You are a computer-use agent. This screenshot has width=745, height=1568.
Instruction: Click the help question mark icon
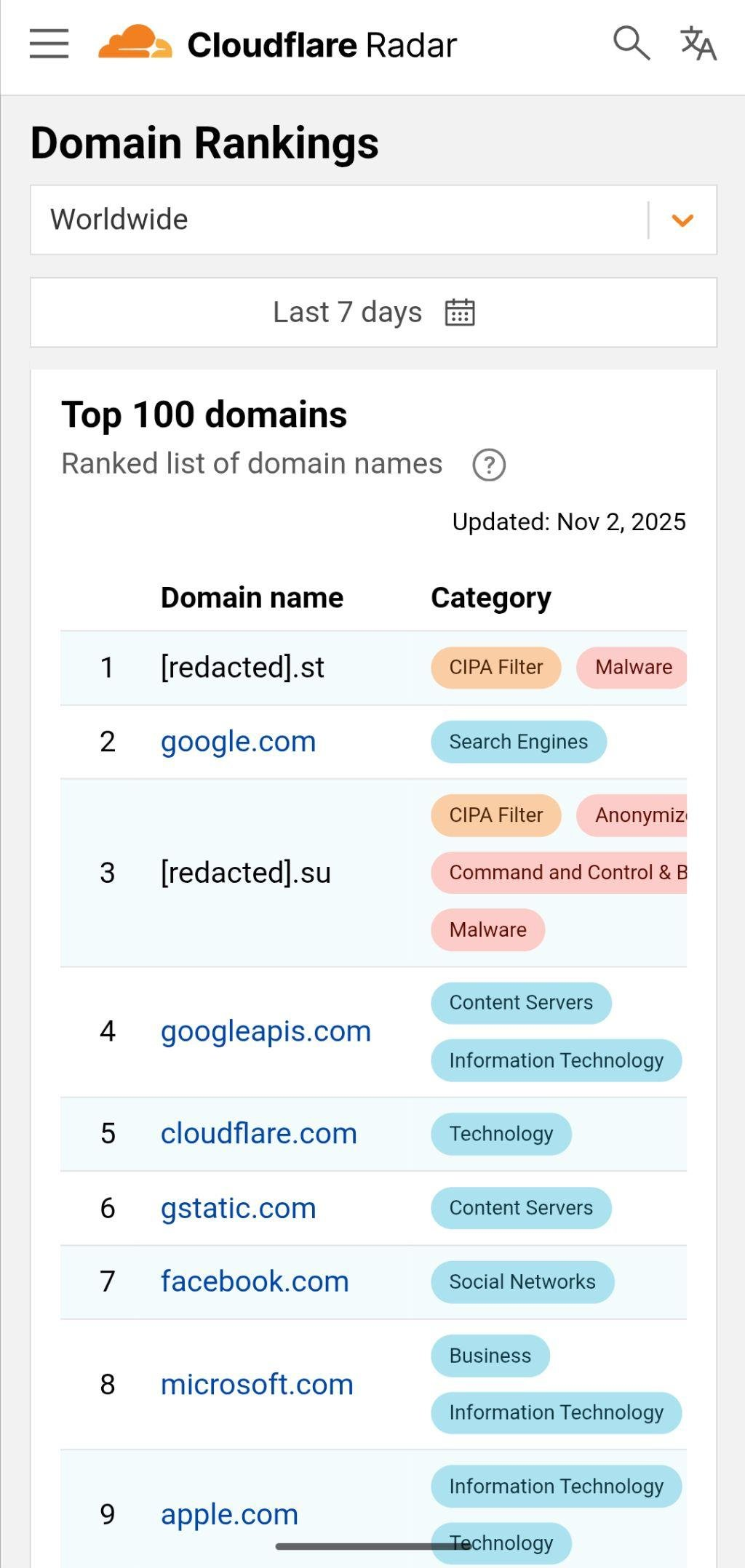[489, 465]
